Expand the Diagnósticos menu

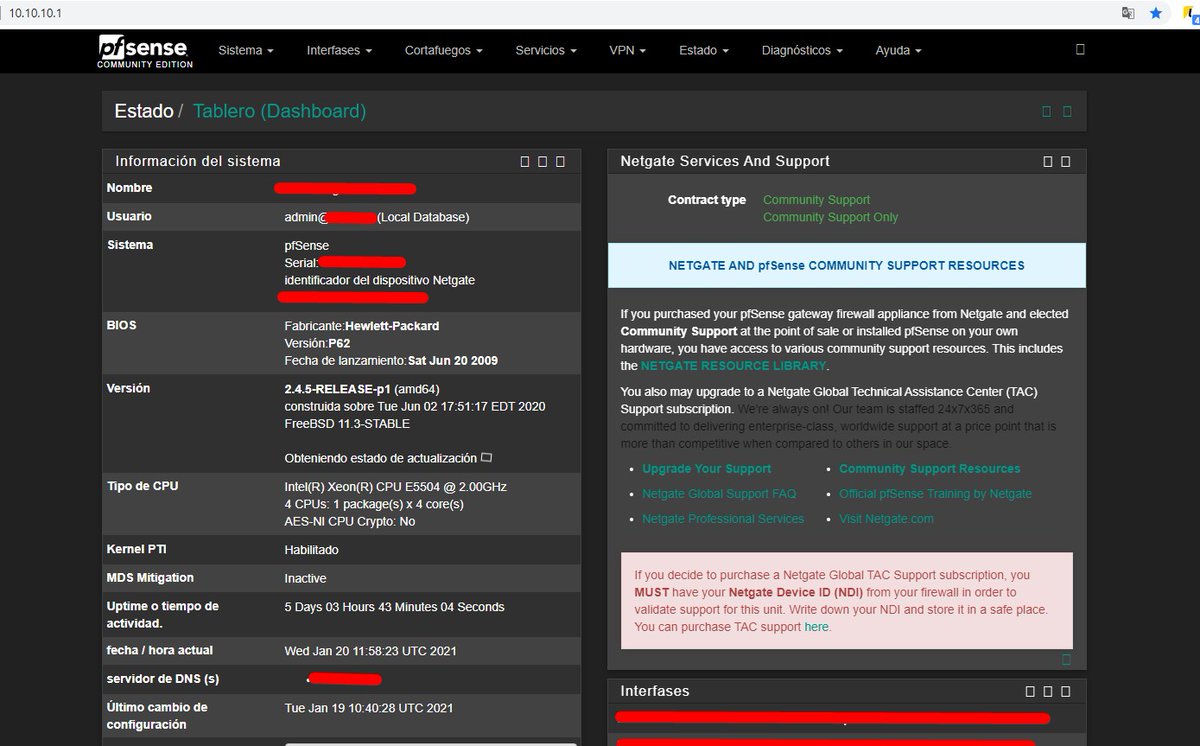[802, 50]
